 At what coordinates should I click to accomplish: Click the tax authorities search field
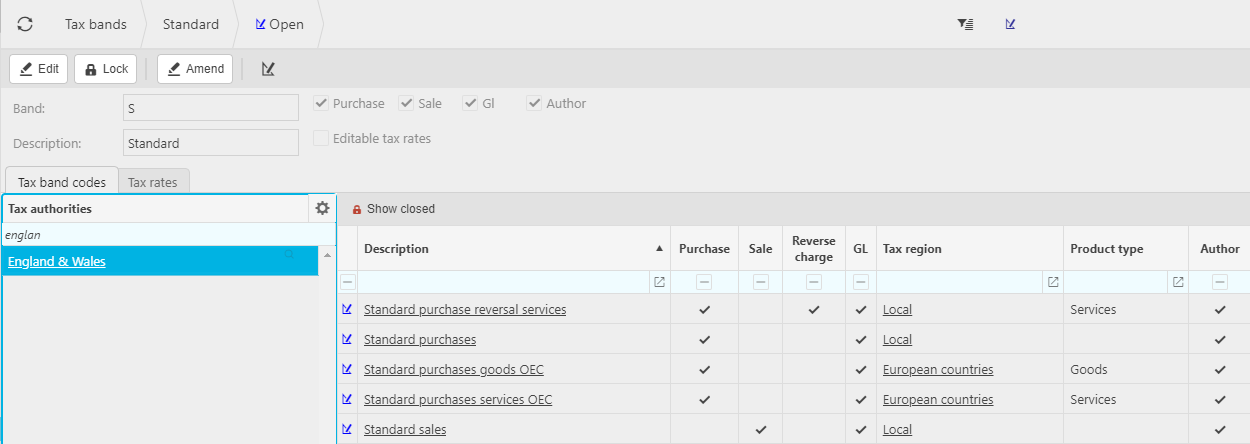(x=160, y=235)
